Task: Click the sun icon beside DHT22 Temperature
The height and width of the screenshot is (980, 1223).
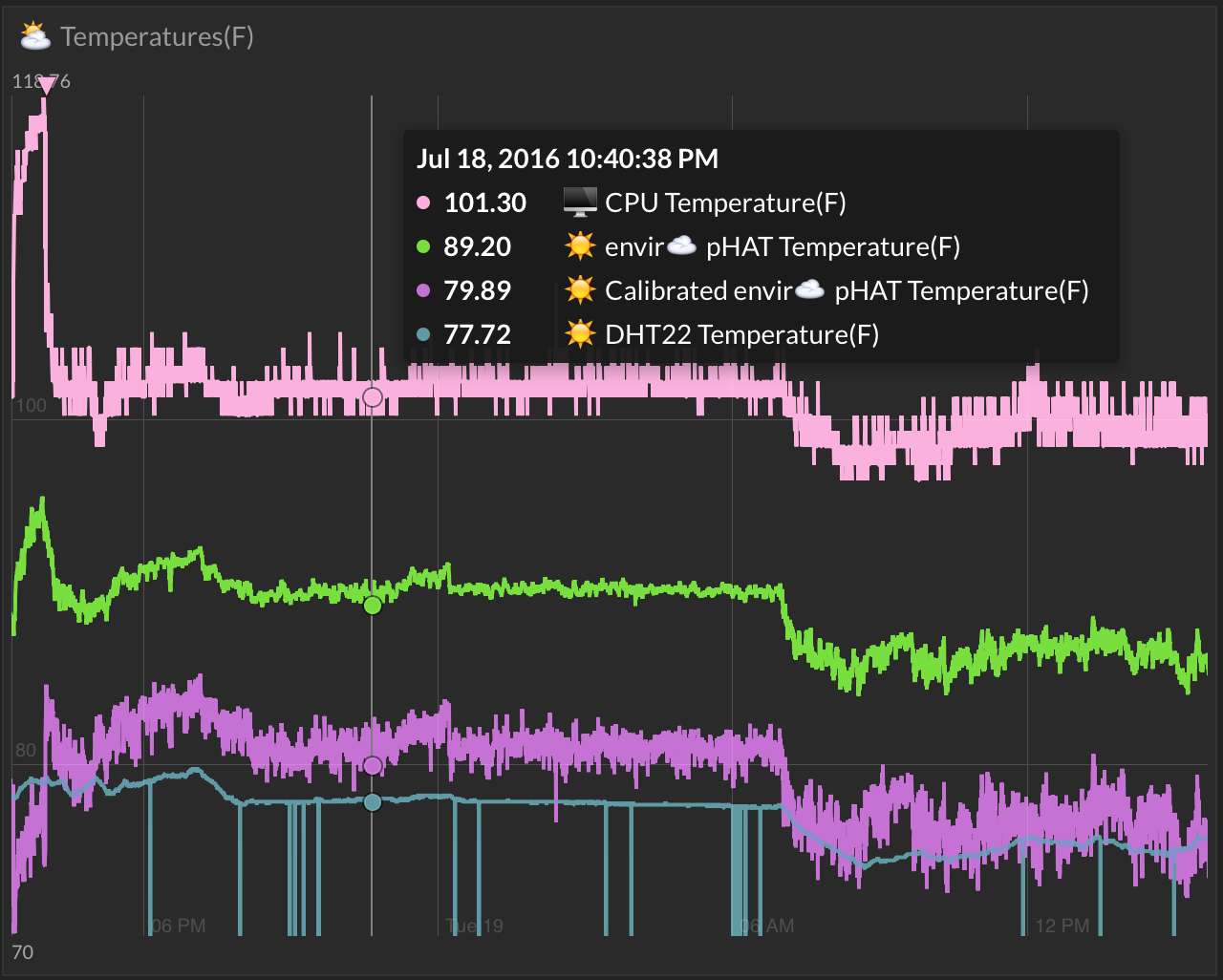Action: (x=580, y=334)
